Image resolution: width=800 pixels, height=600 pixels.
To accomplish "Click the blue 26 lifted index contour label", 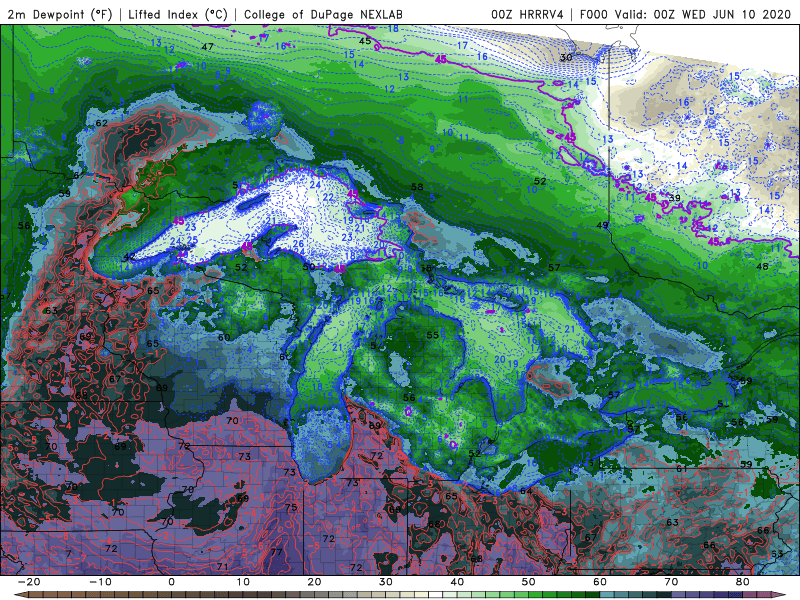I will point(298,244).
